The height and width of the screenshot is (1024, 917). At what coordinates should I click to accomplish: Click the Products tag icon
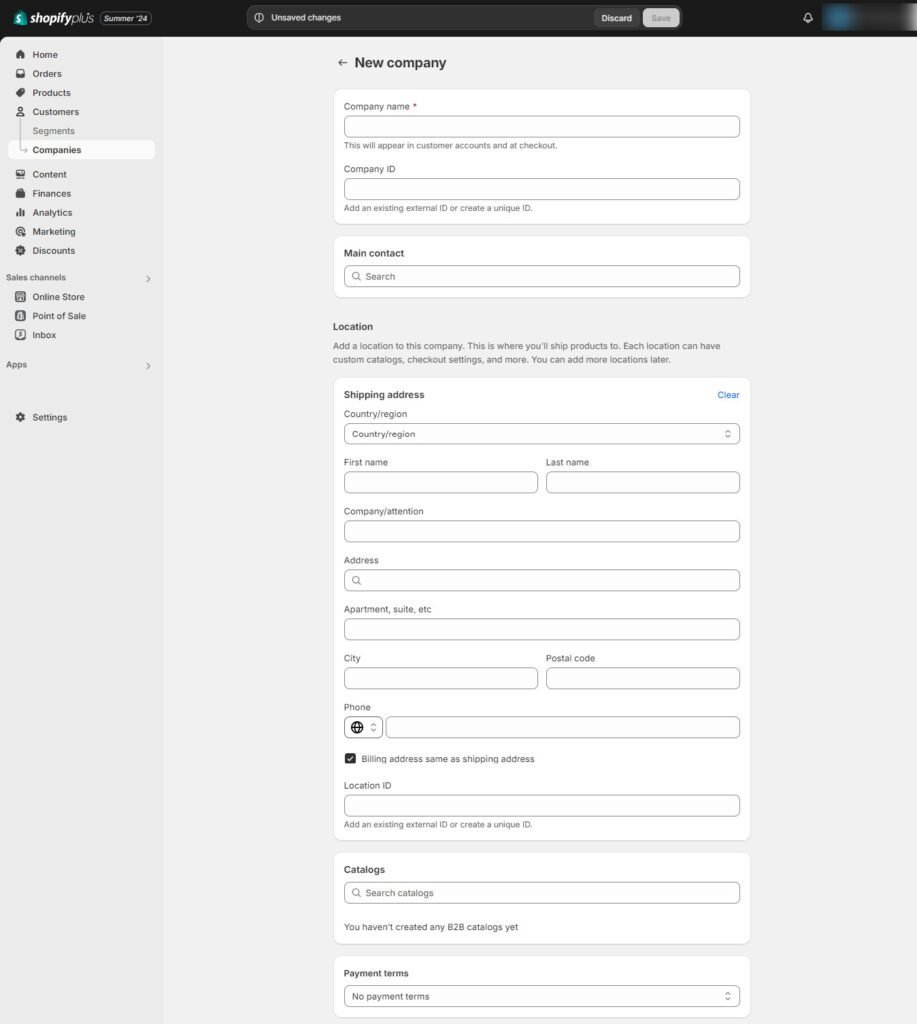coord(20,92)
